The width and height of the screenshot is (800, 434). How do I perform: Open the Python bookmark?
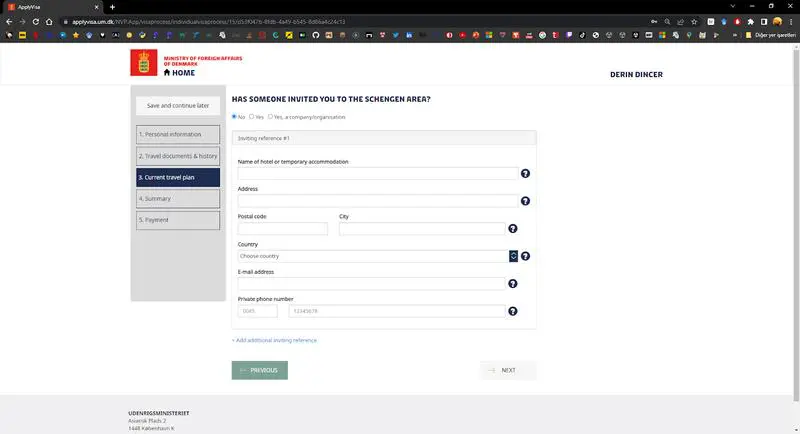pos(142,35)
